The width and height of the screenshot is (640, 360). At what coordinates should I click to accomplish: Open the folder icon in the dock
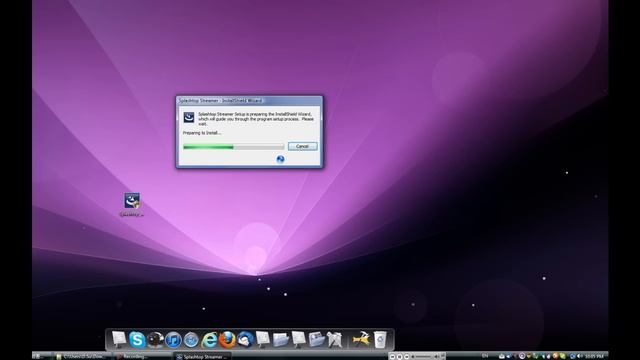[x=281, y=340]
